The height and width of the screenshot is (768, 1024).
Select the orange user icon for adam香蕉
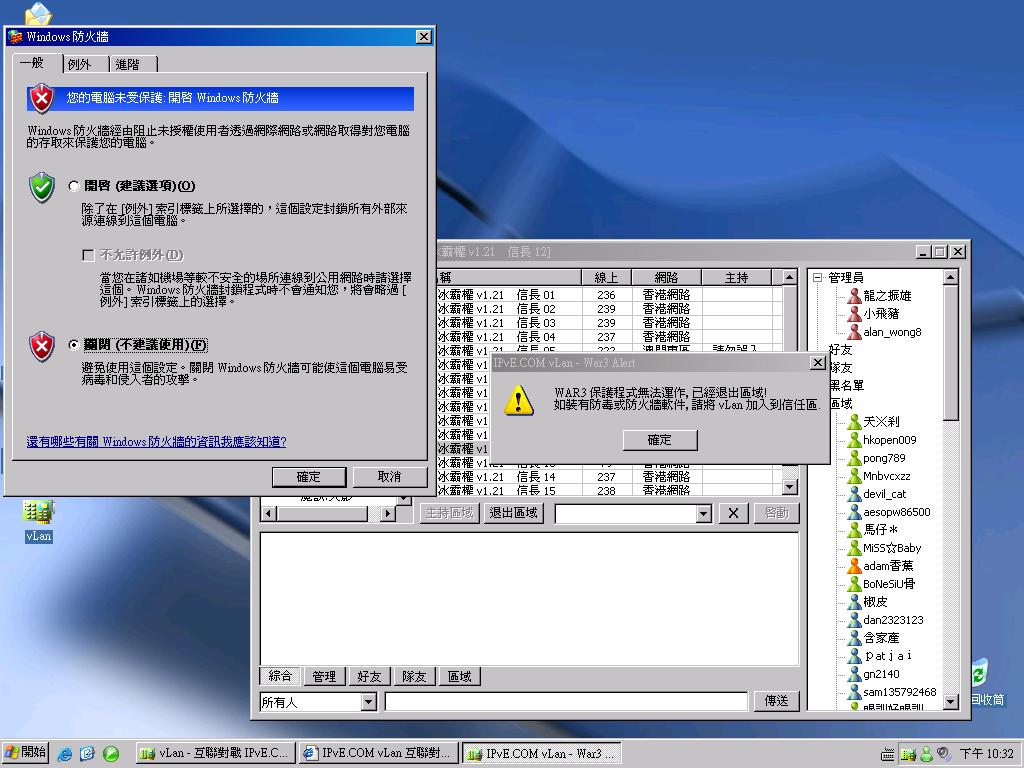point(854,566)
